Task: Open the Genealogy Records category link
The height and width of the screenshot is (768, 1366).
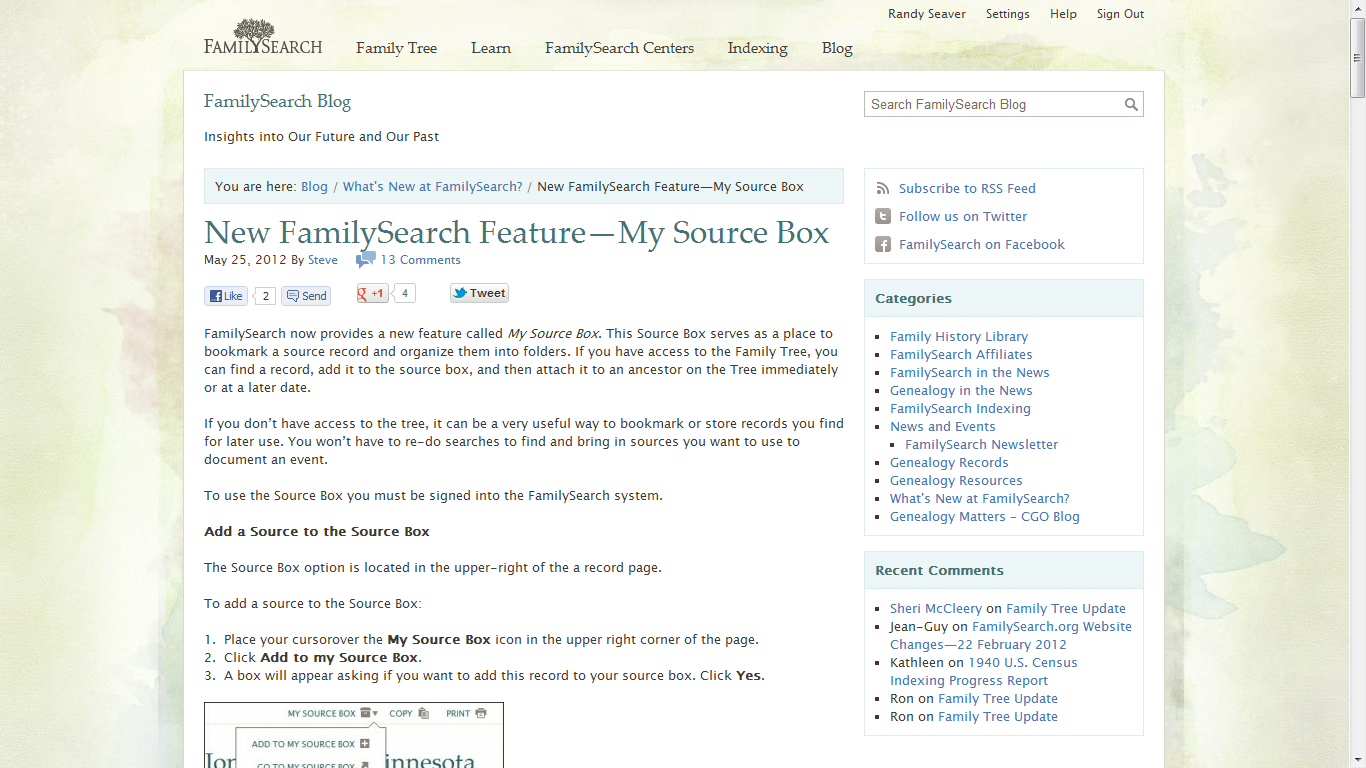Action: [x=948, y=462]
